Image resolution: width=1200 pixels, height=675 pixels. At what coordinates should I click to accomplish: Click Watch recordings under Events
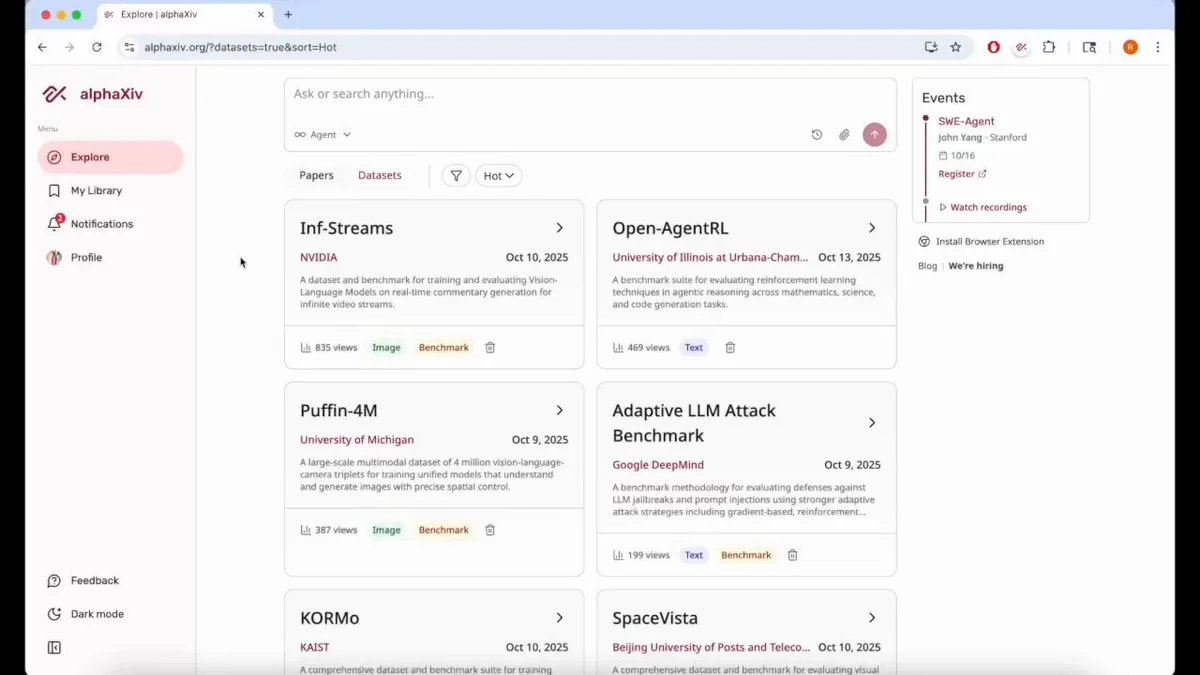click(984, 207)
